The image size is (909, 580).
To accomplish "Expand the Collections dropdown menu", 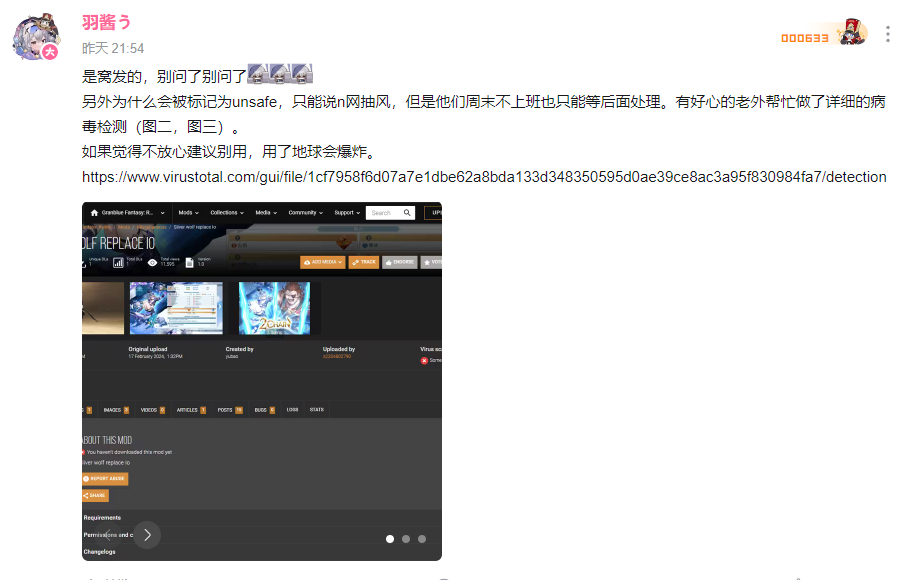I will point(227,213).
